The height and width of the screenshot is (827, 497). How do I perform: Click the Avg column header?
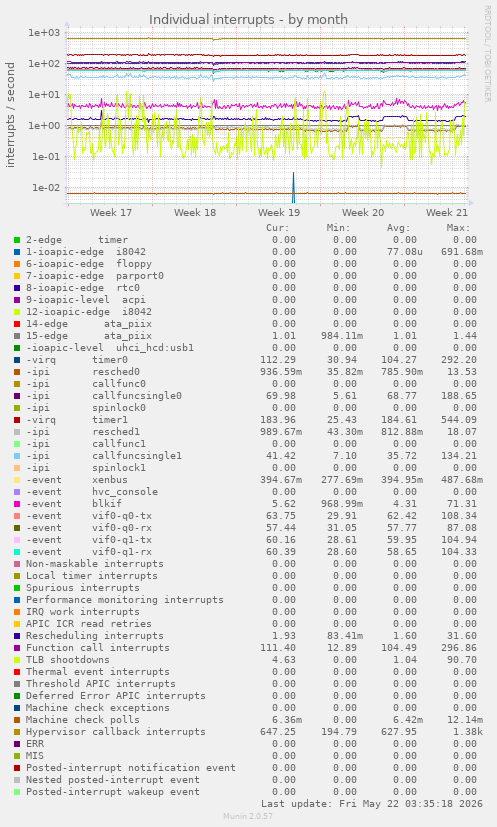coord(398,228)
